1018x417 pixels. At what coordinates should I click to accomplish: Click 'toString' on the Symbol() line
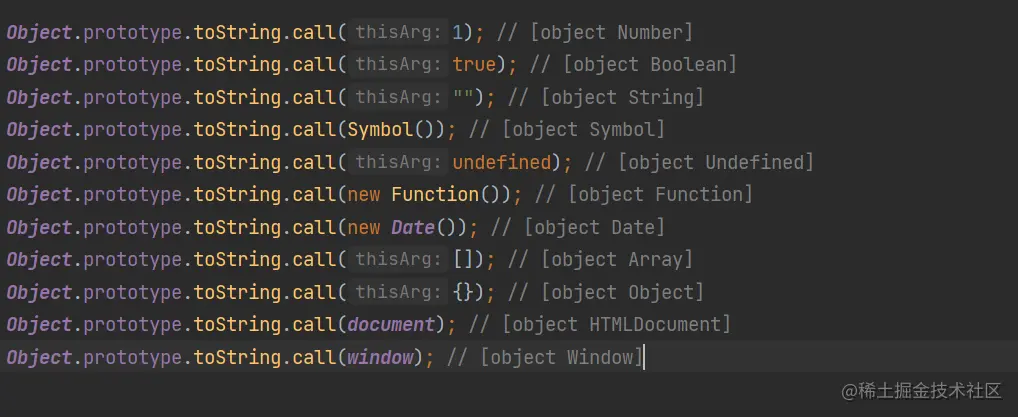(x=236, y=130)
